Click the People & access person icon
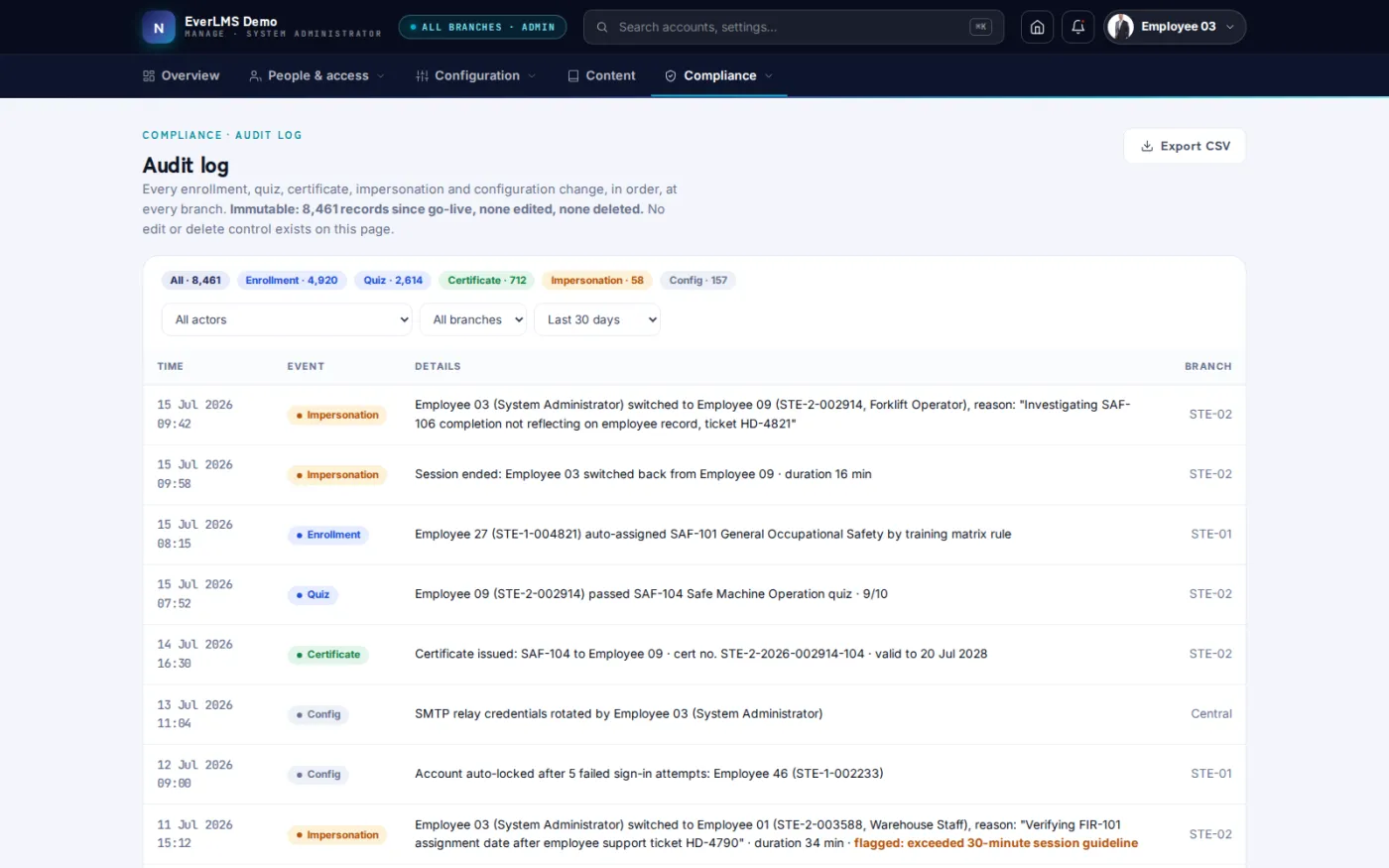Image resolution: width=1389 pixels, height=868 pixels. click(255, 75)
